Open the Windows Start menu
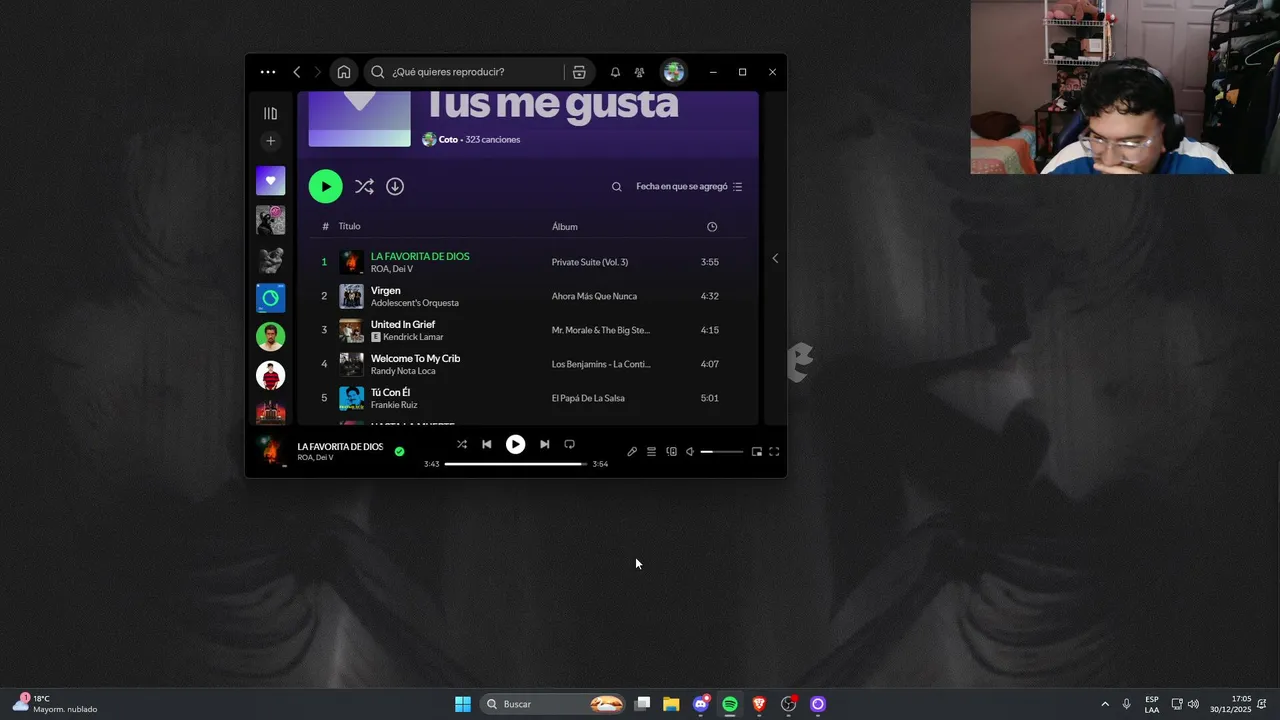 click(463, 704)
